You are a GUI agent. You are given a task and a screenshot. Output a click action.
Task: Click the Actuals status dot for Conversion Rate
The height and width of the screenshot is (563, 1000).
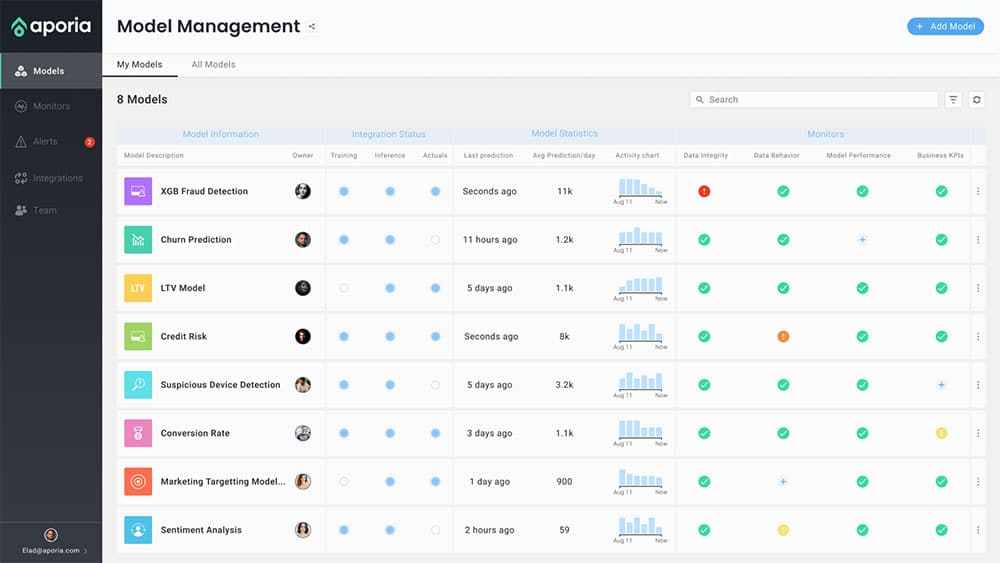click(x=435, y=434)
